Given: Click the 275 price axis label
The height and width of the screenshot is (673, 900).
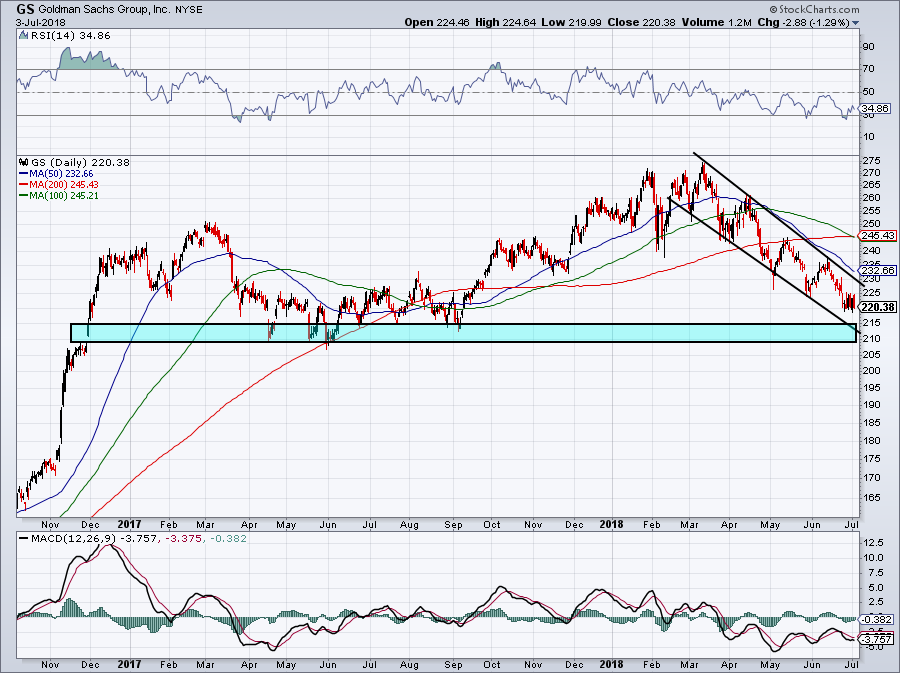Looking at the screenshot, I should coord(872,161).
